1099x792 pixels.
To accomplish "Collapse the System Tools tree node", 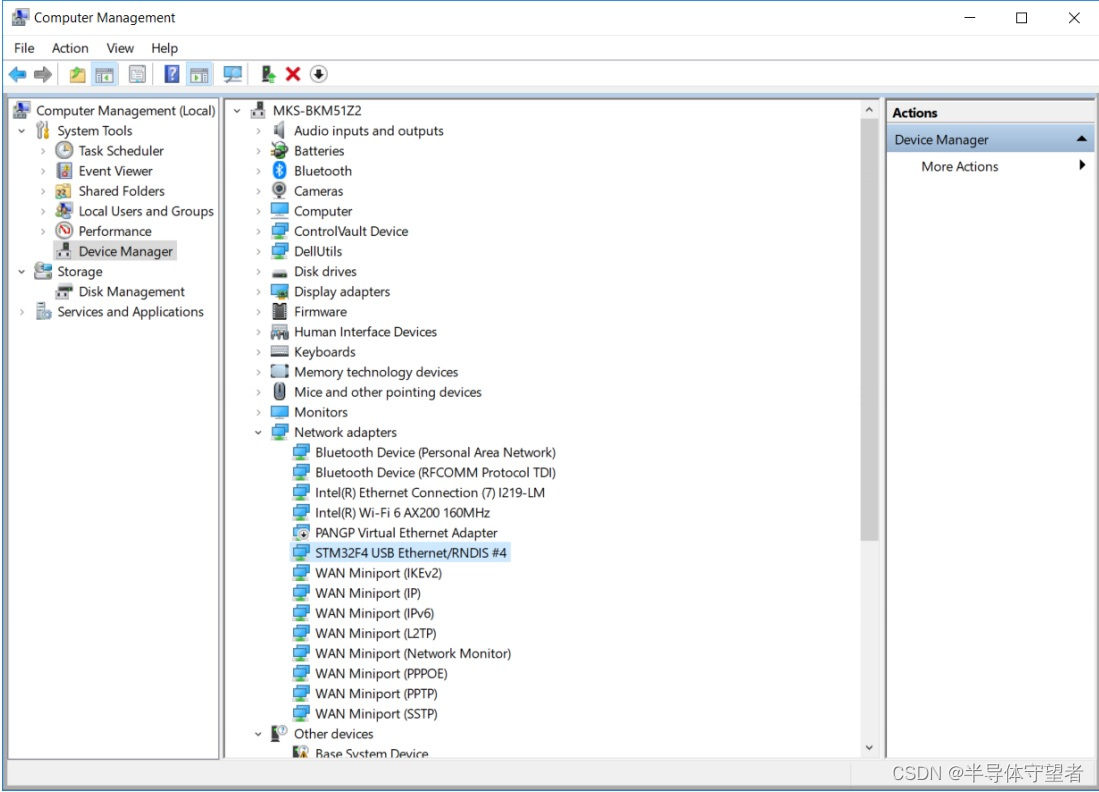I will [22, 131].
